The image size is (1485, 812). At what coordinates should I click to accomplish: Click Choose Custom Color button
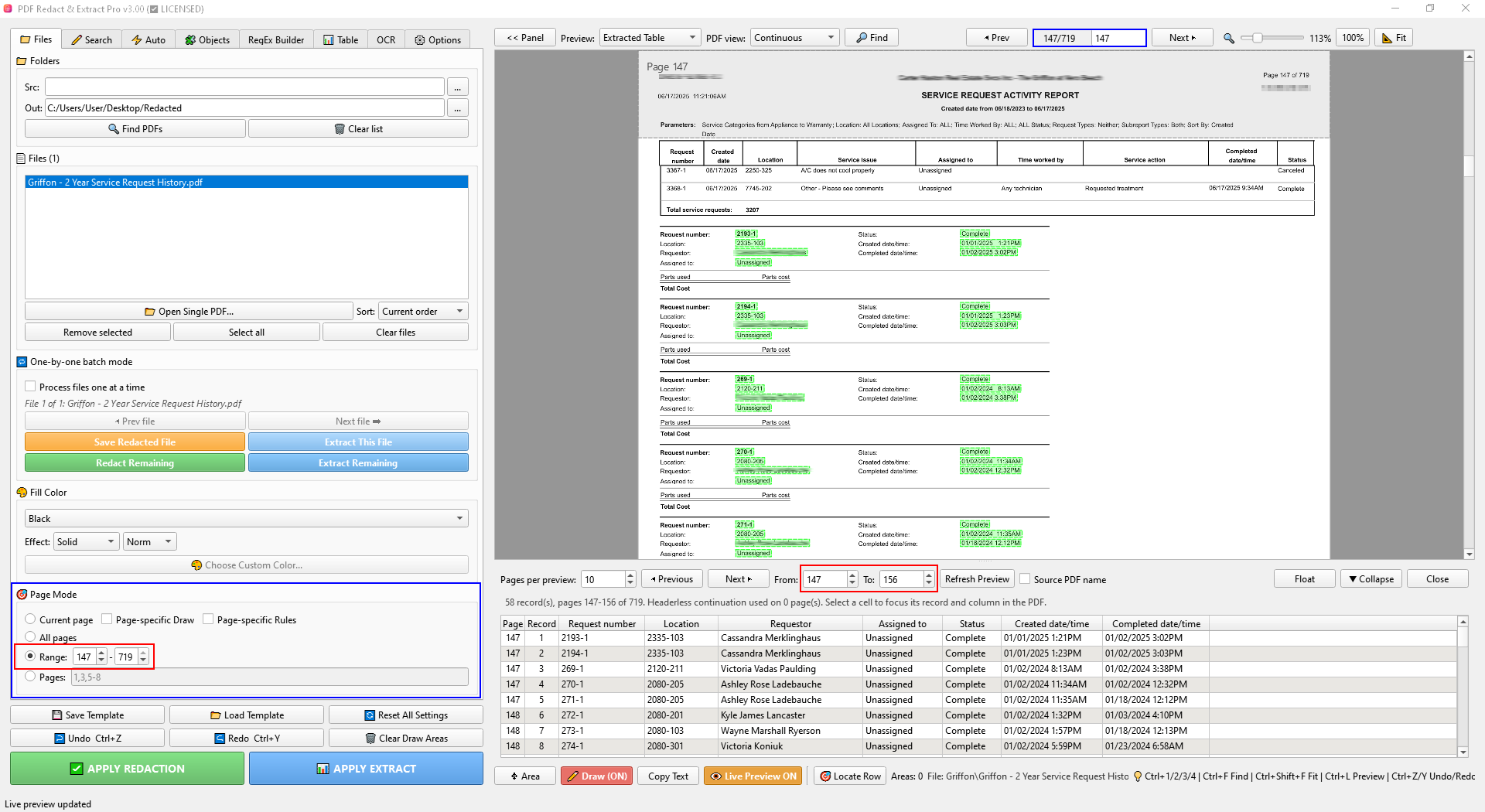tap(246, 565)
